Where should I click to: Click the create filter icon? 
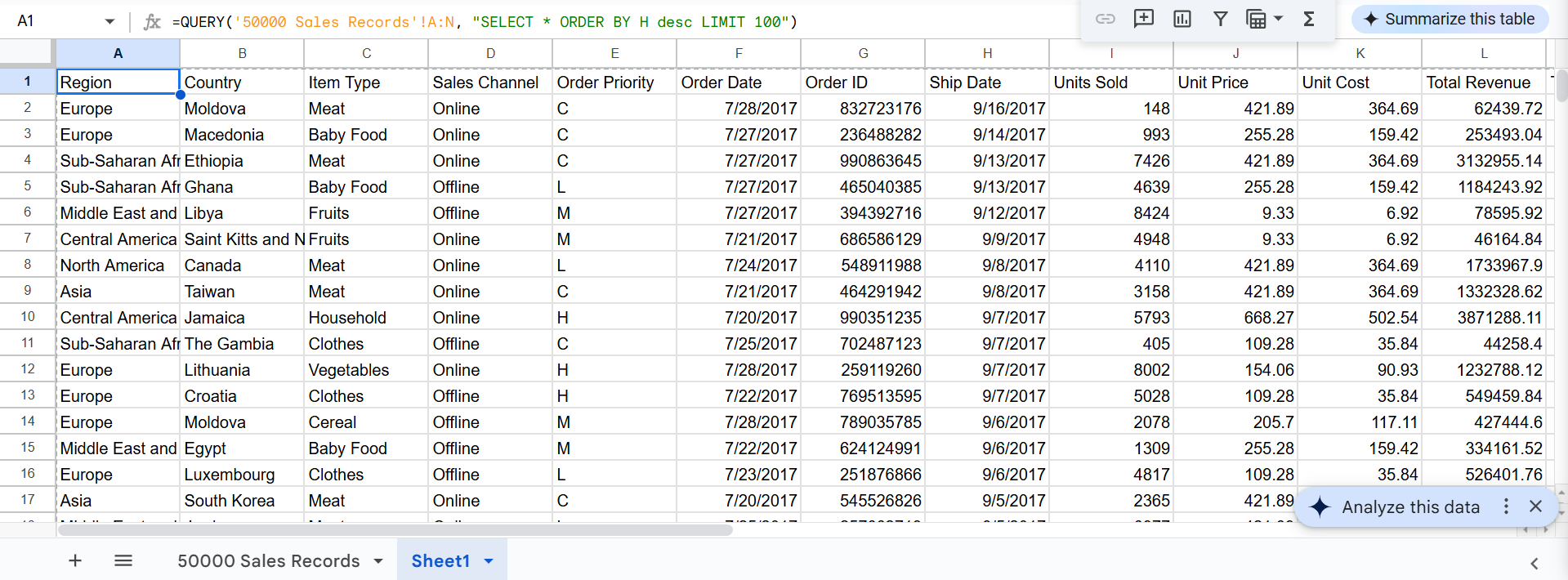coord(1221,19)
